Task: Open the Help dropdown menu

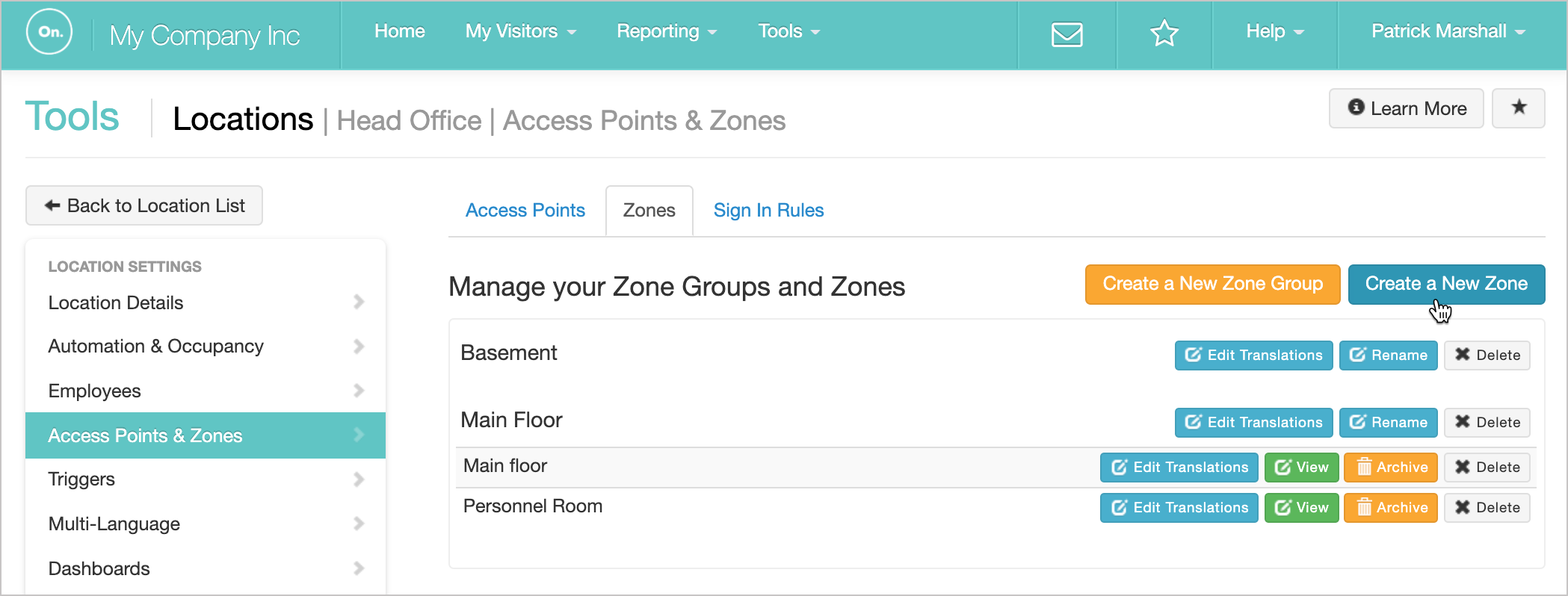Action: point(1275,31)
